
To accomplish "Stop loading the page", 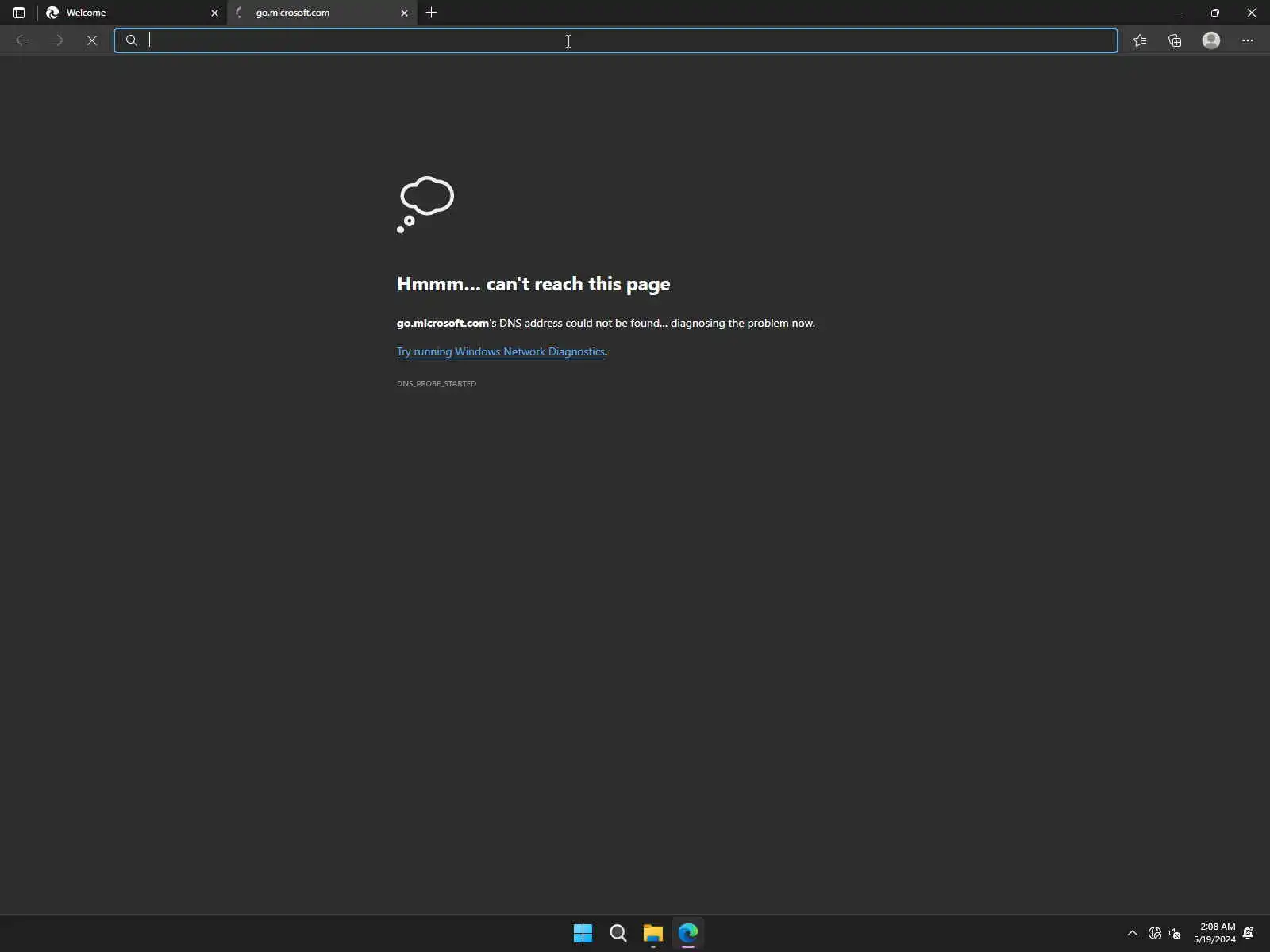I will (92, 40).
